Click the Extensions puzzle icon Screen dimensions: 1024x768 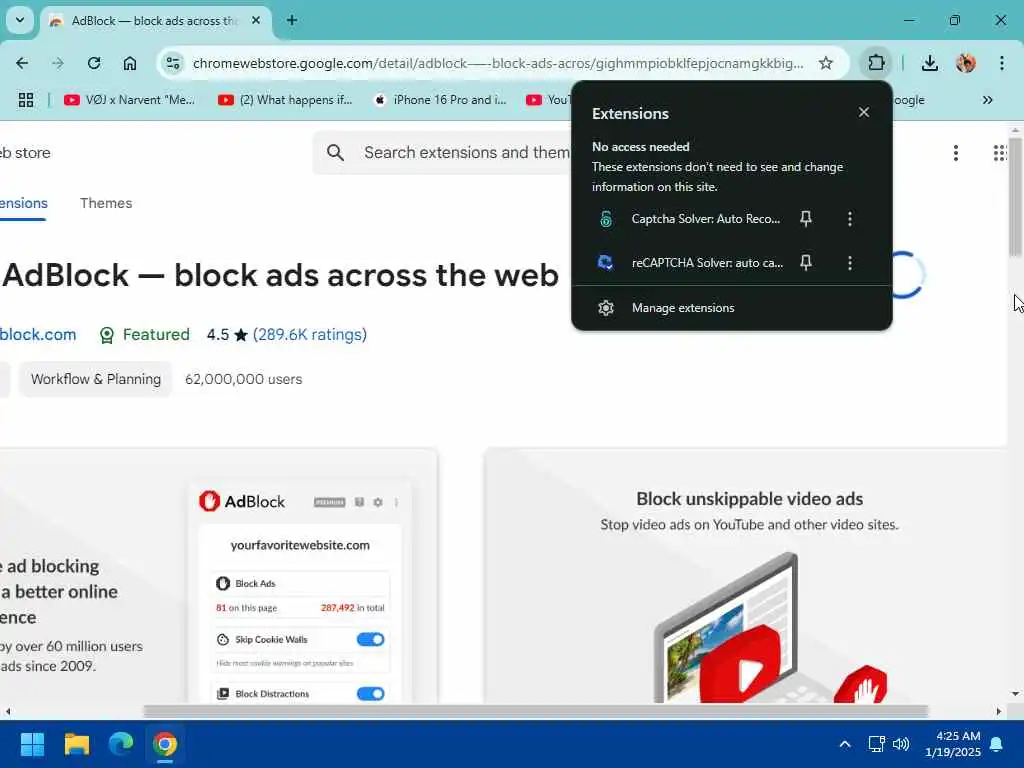[876, 63]
